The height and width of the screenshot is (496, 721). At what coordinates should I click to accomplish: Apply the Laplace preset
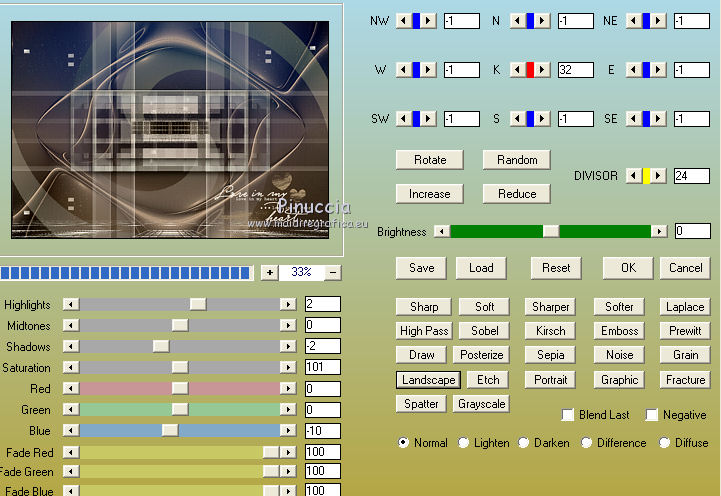685,307
